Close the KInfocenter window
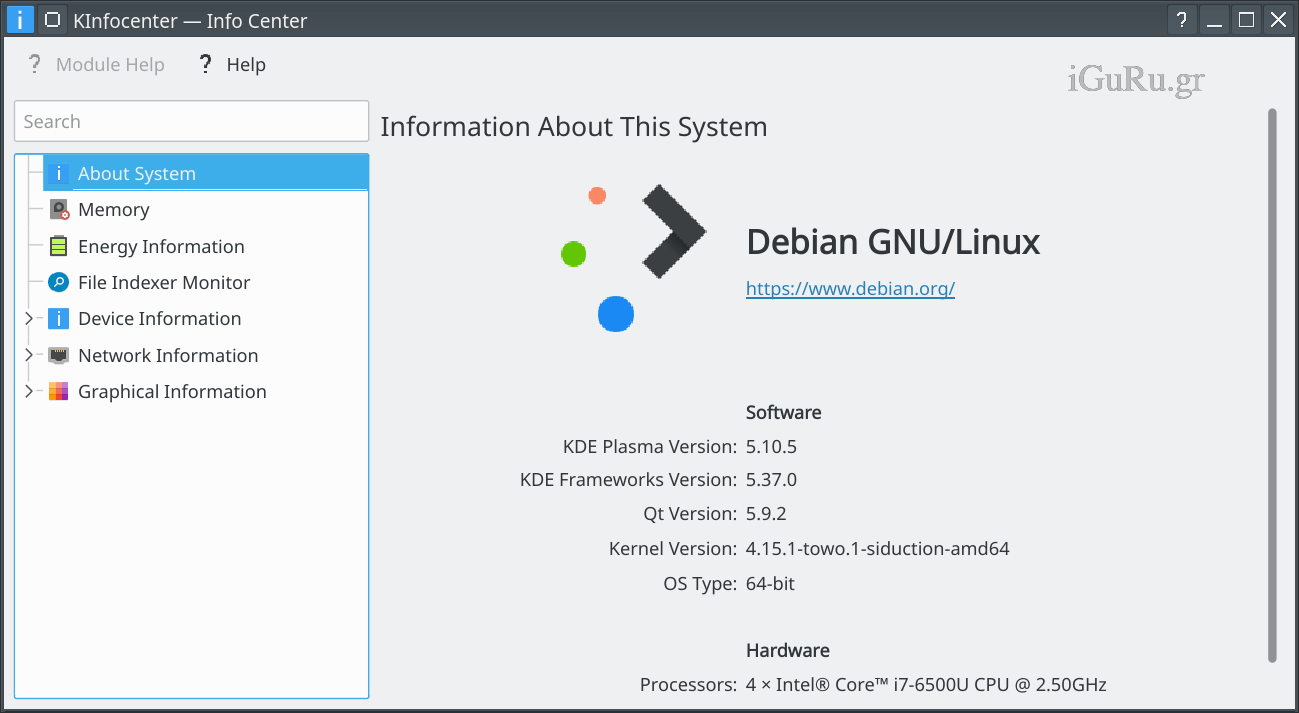Image resolution: width=1299 pixels, height=713 pixels. click(x=1277, y=19)
